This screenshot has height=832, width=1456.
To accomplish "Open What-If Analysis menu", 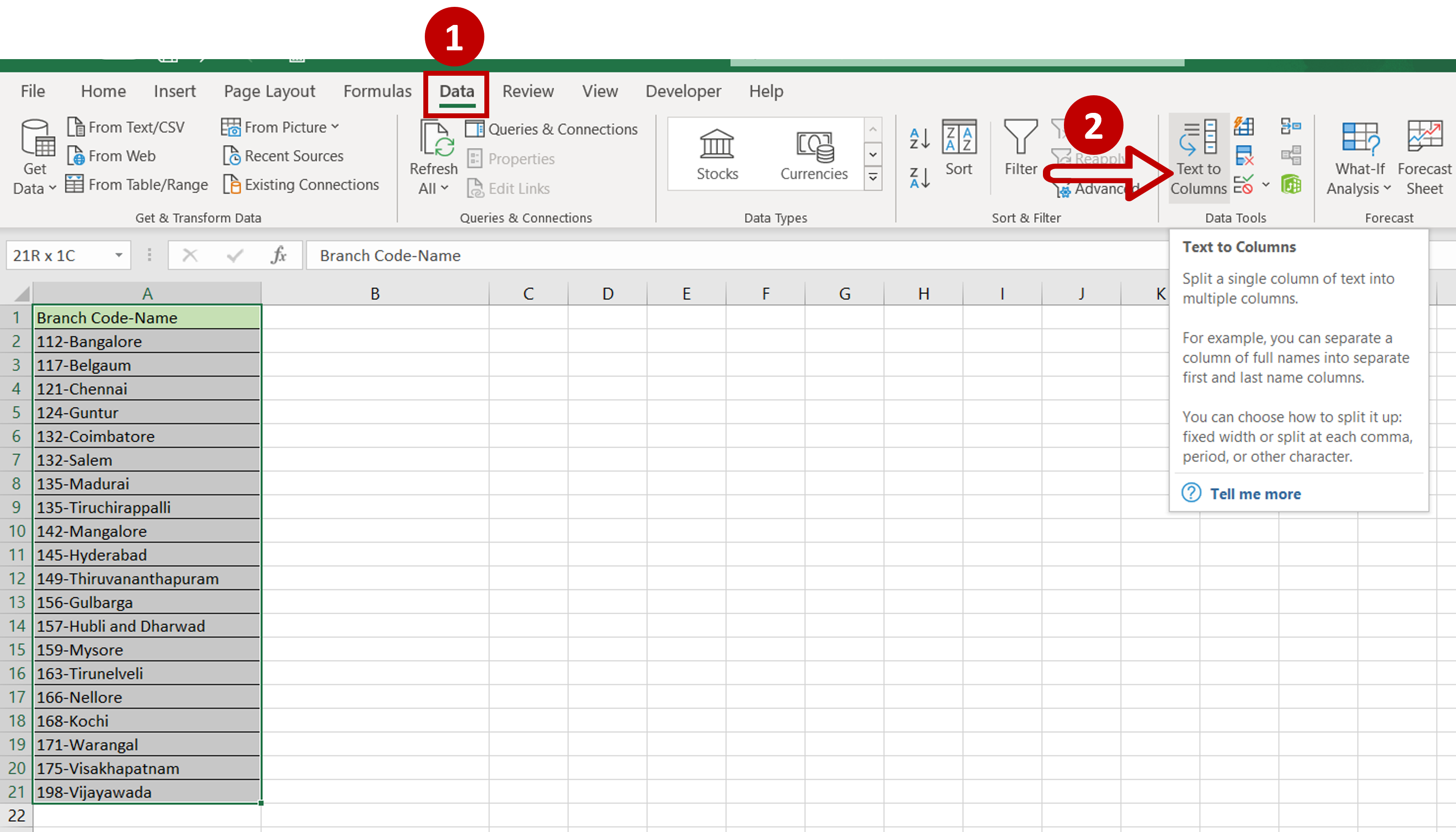I will [x=1359, y=157].
